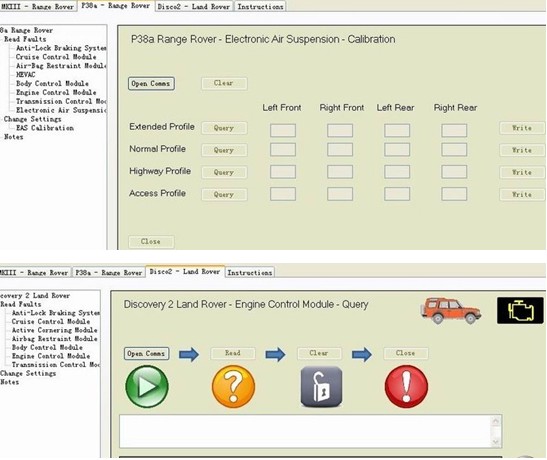
Task: Select Notes in the P38a tree
Action: coord(14,137)
